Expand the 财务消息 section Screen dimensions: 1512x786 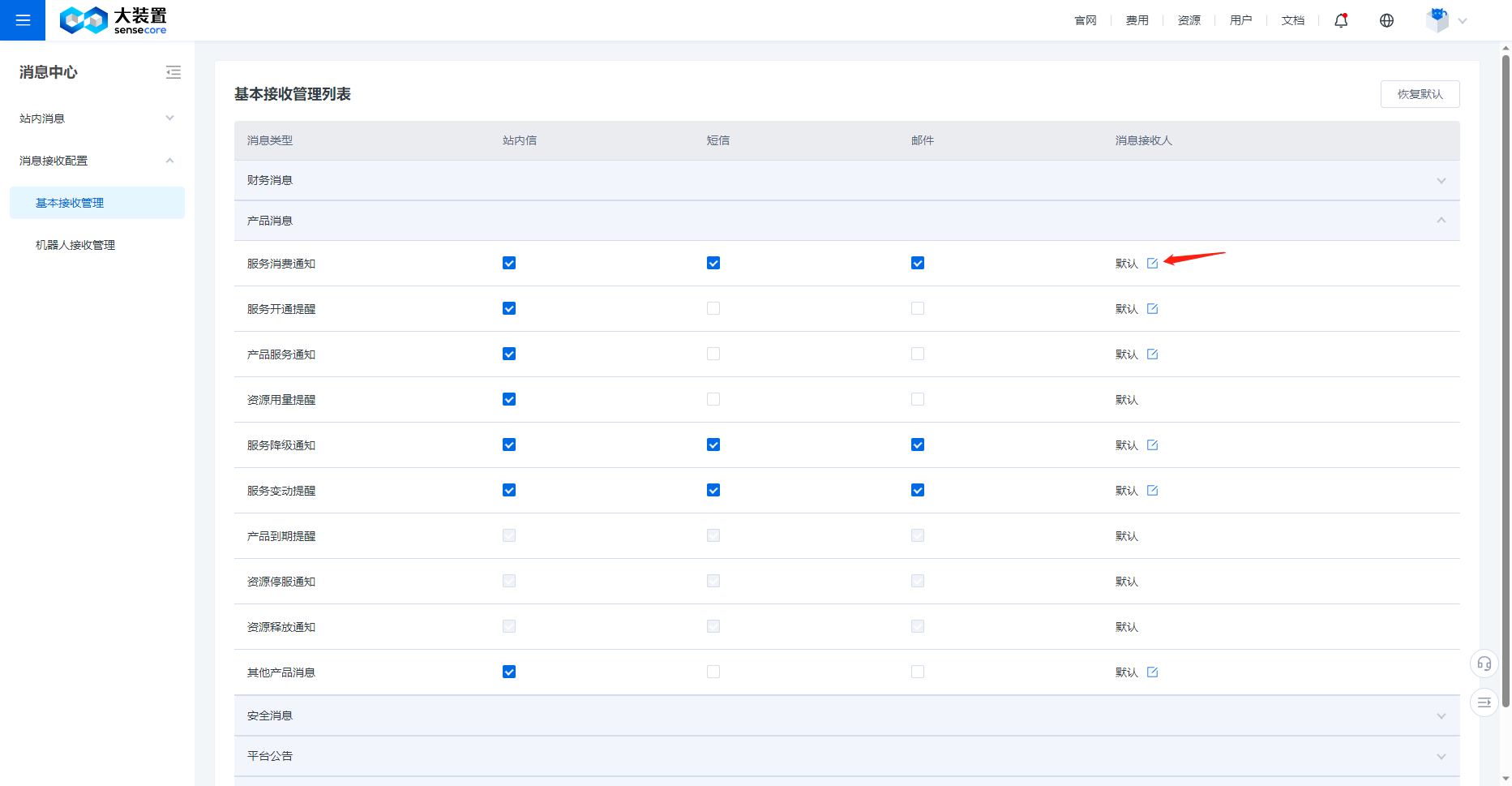(x=846, y=180)
